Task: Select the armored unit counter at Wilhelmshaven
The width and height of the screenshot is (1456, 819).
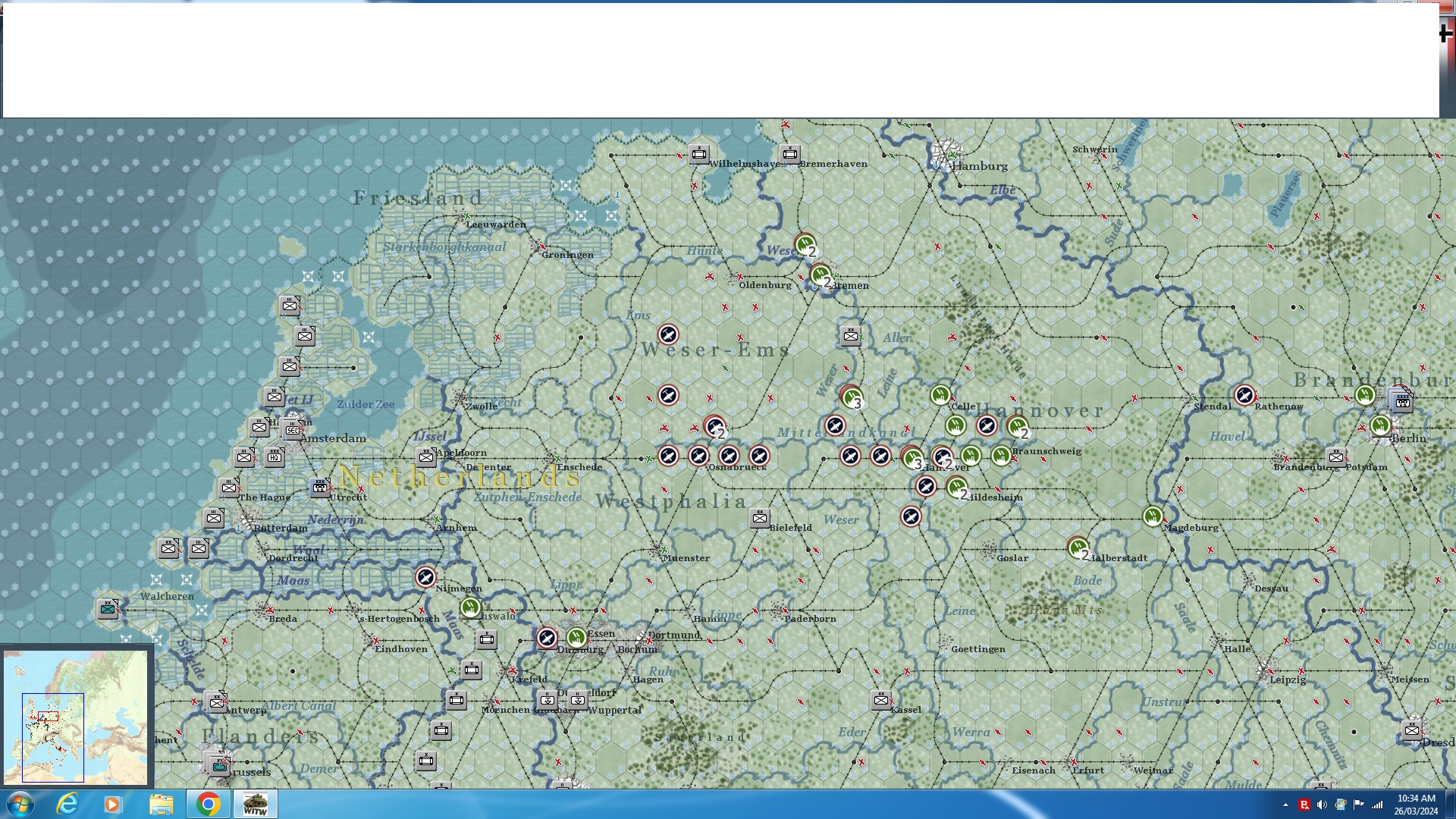Action: (699, 154)
